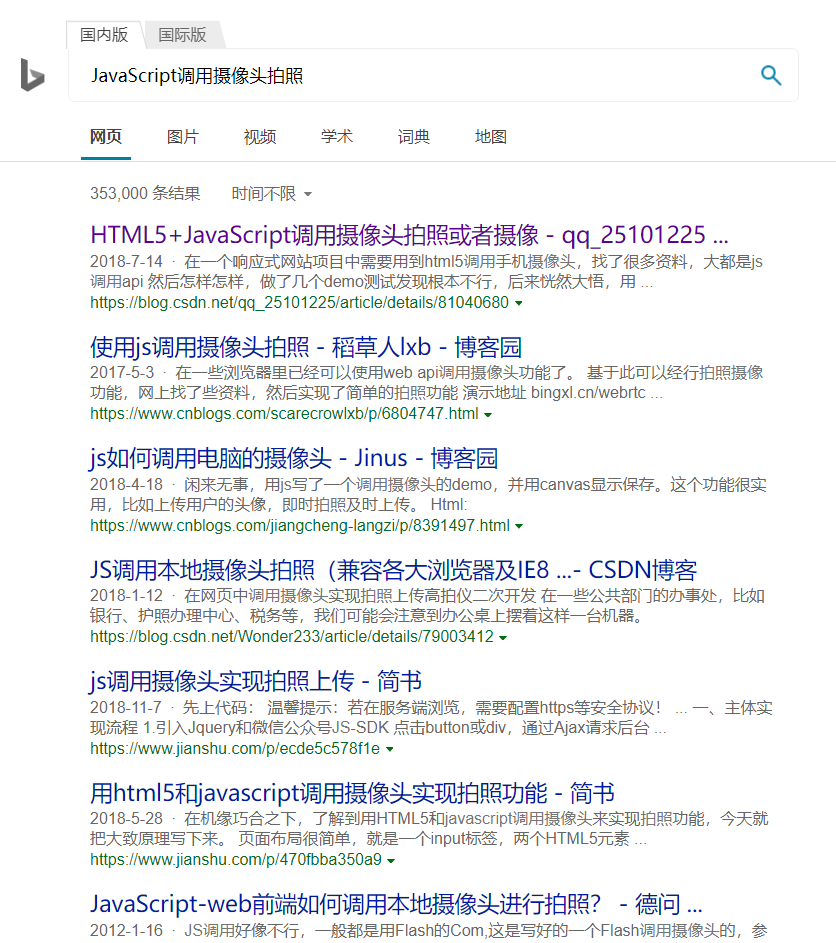Open result JS调用本地摄像头拍照 CSDN博客
This screenshot has width=836, height=943.
coord(393,570)
